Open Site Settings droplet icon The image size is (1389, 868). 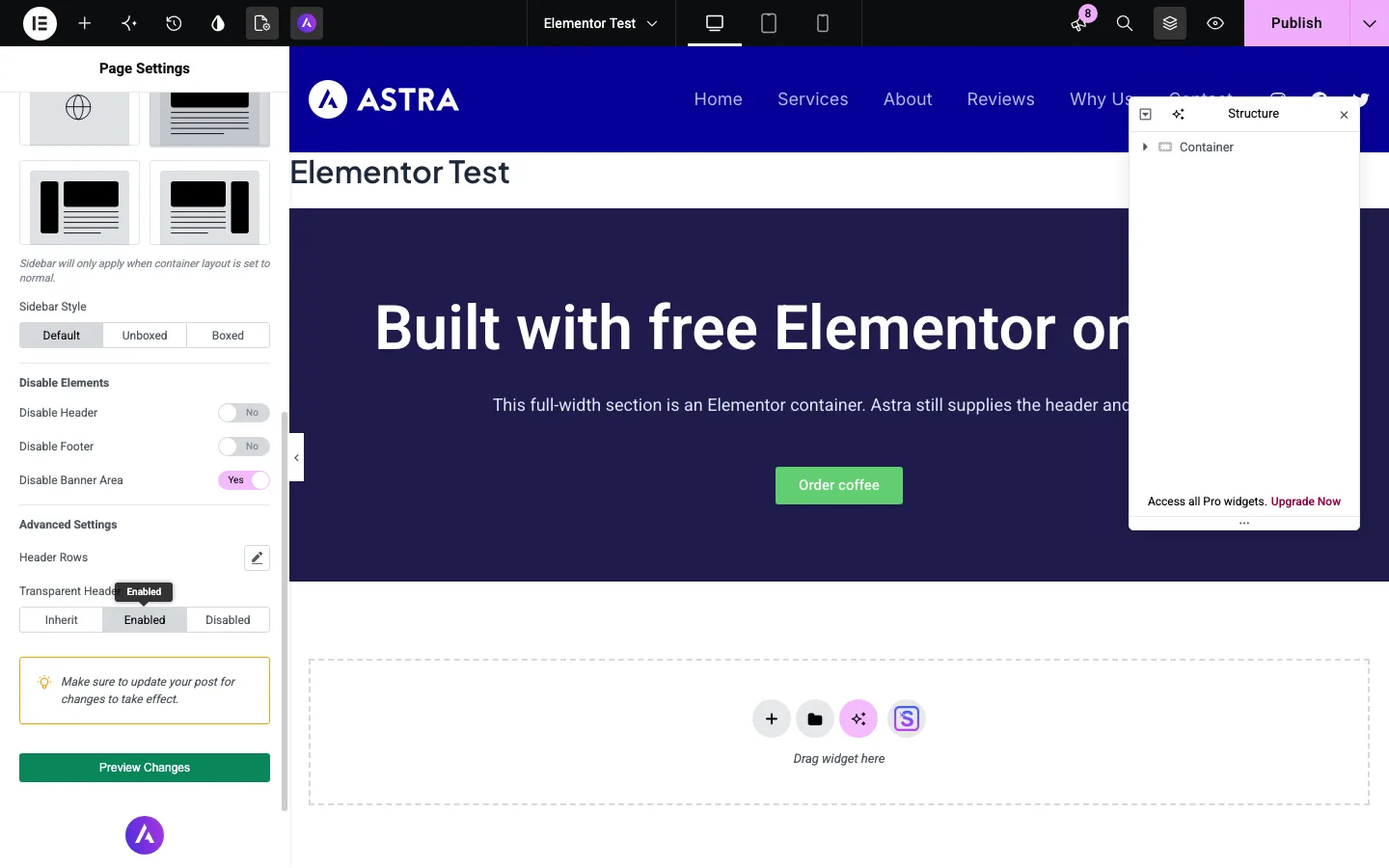point(218,23)
